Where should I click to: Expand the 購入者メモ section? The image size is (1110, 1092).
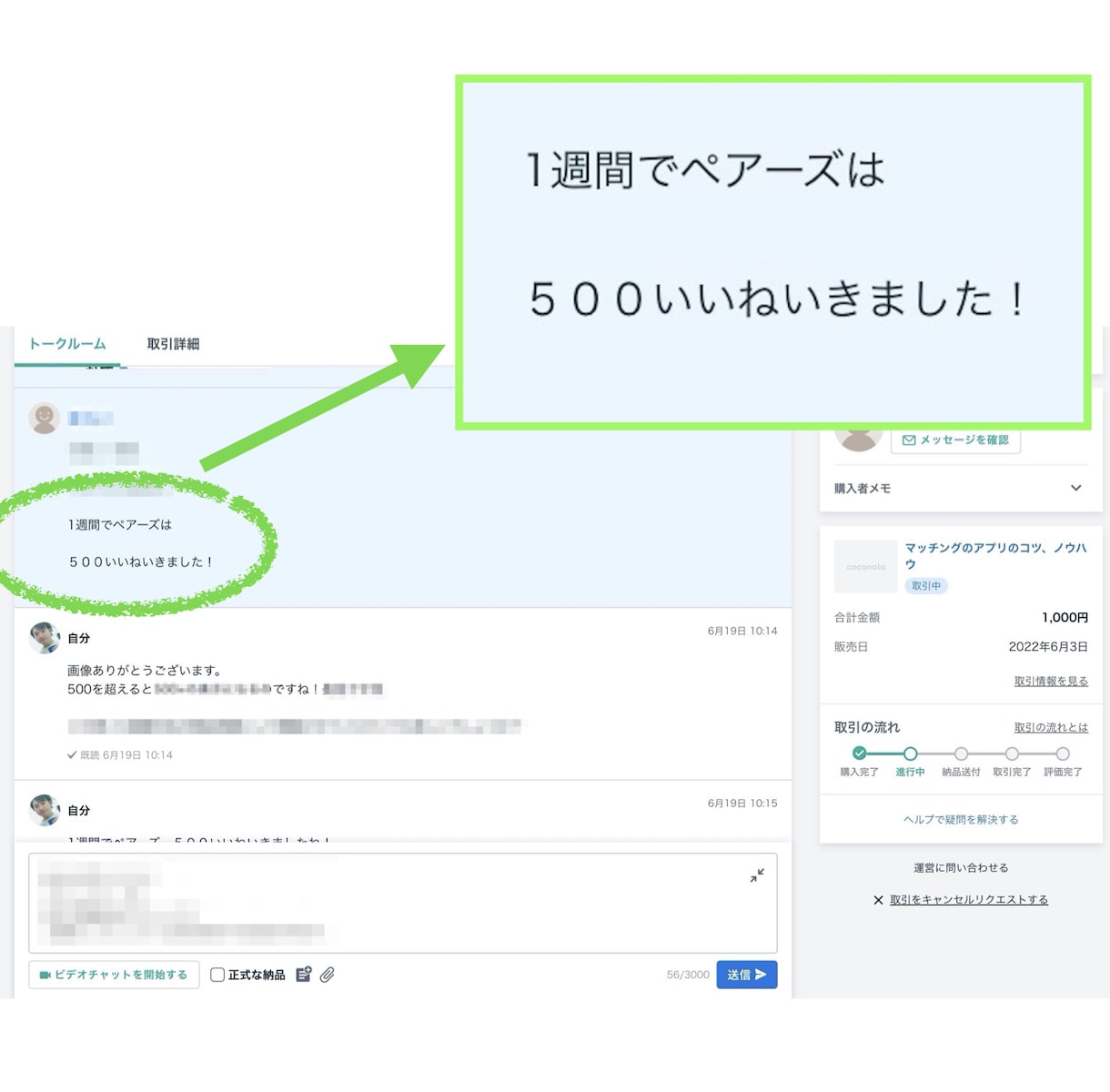(961, 489)
